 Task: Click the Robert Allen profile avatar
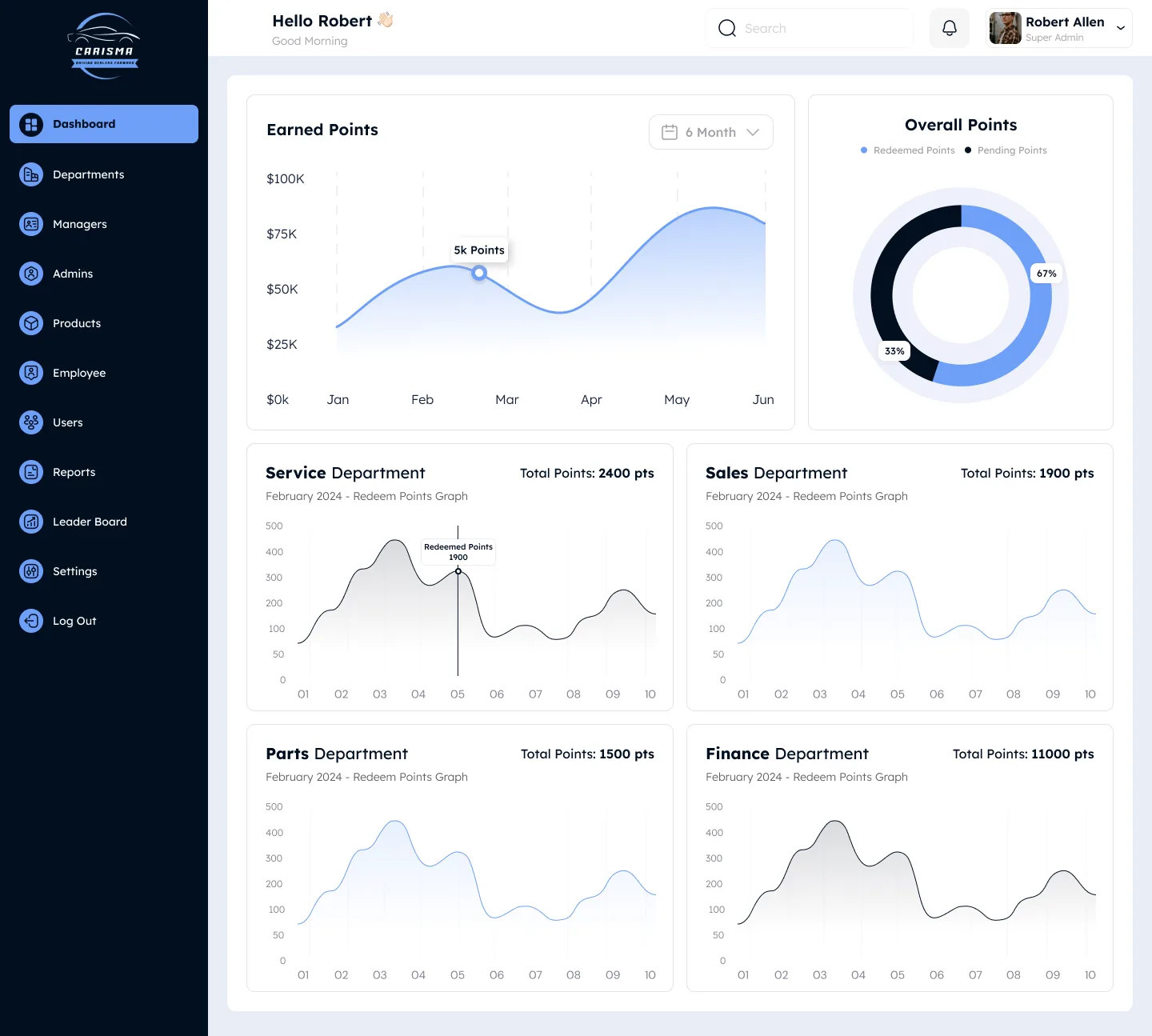pyautogui.click(x=1005, y=28)
